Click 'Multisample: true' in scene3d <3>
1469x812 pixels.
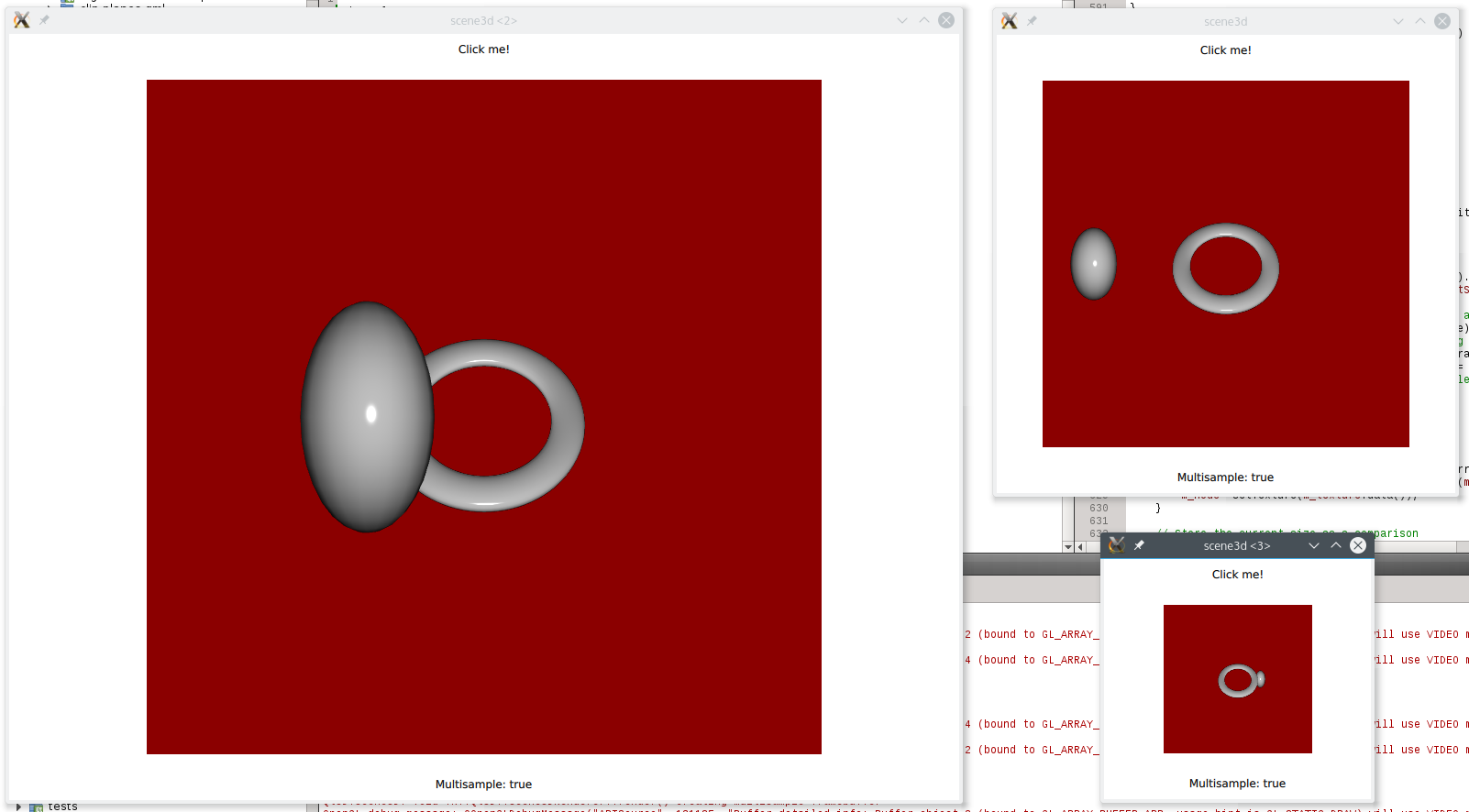pos(1238,784)
